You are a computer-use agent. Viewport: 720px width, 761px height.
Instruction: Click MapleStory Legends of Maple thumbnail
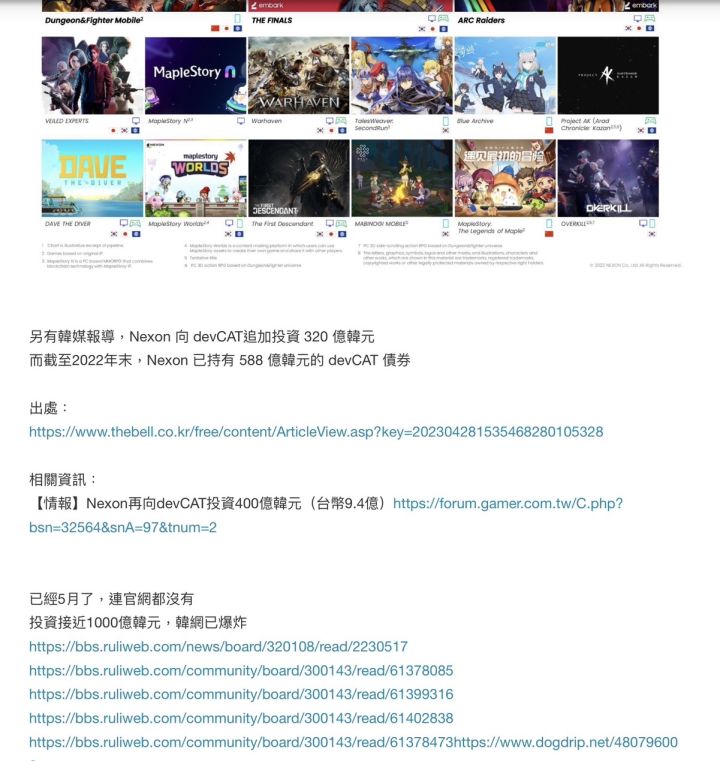tap(505, 178)
